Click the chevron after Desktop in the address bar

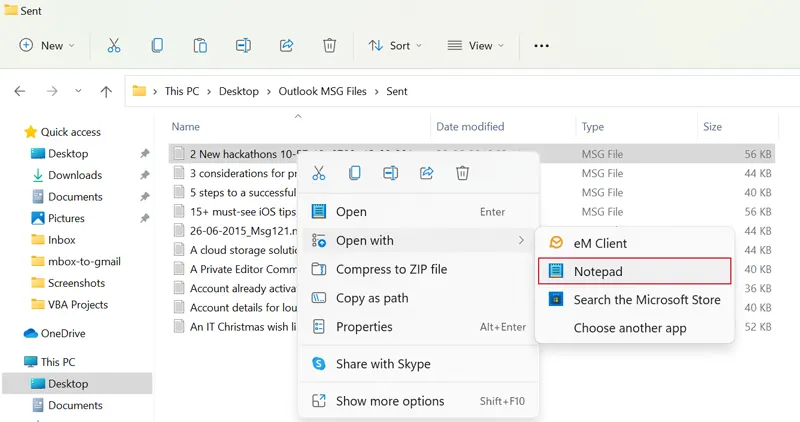(x=268, y=92)
